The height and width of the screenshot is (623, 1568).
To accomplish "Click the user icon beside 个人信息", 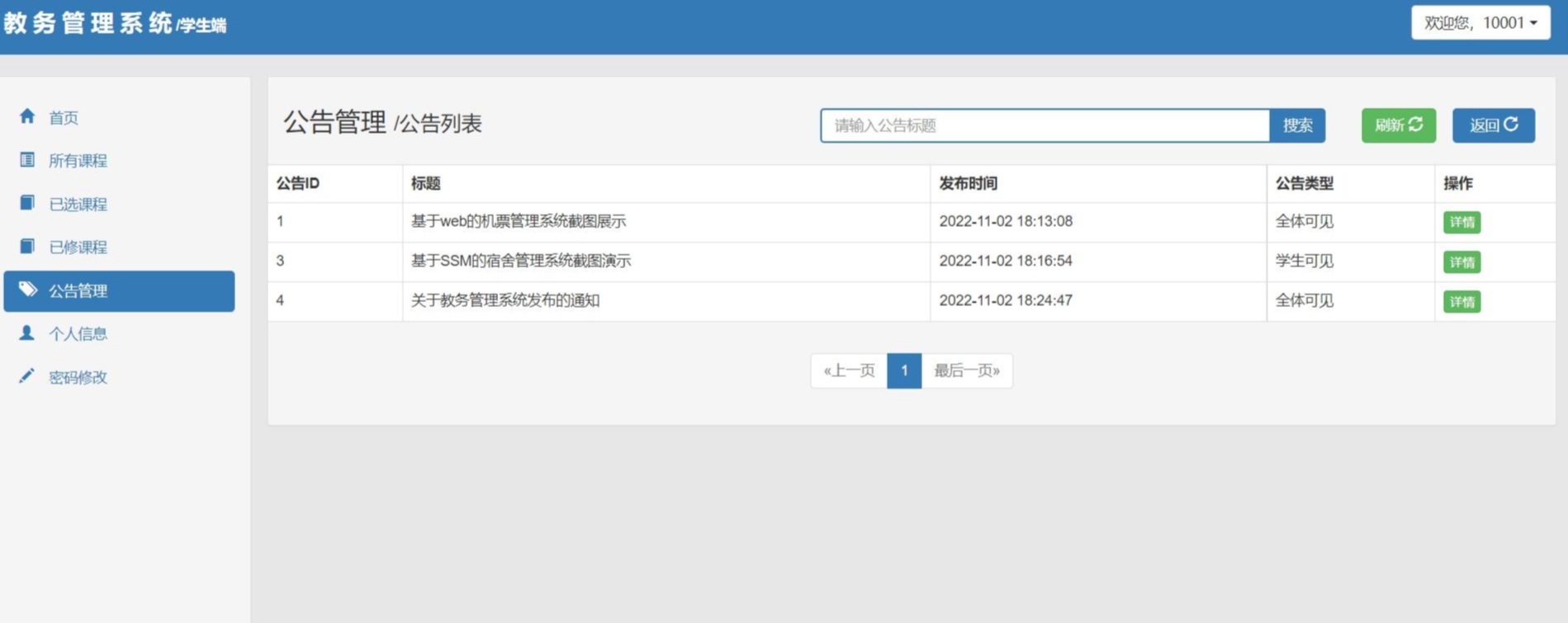I will [27, 333].
